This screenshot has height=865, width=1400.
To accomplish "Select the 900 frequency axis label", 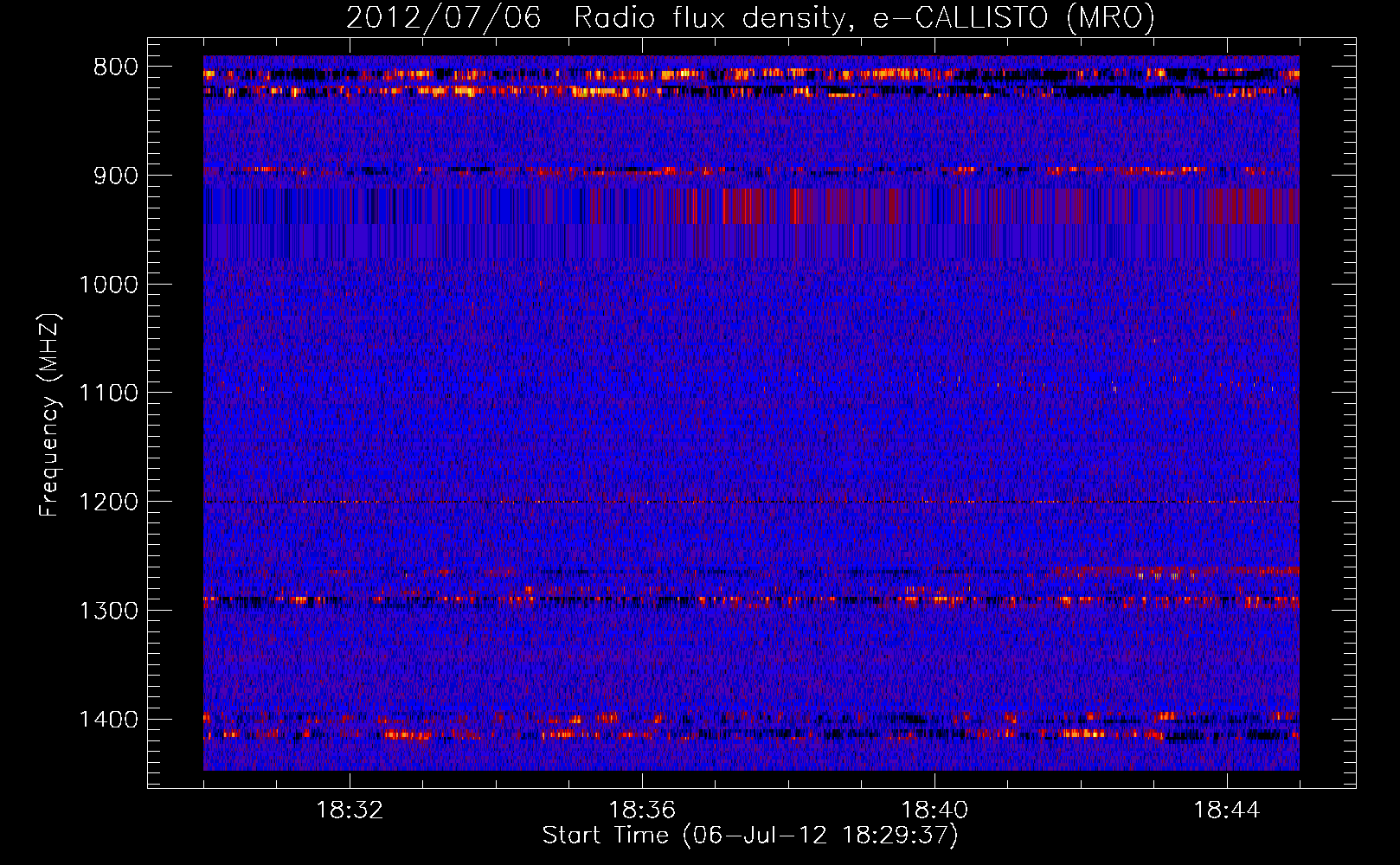I will pos(115,176).
